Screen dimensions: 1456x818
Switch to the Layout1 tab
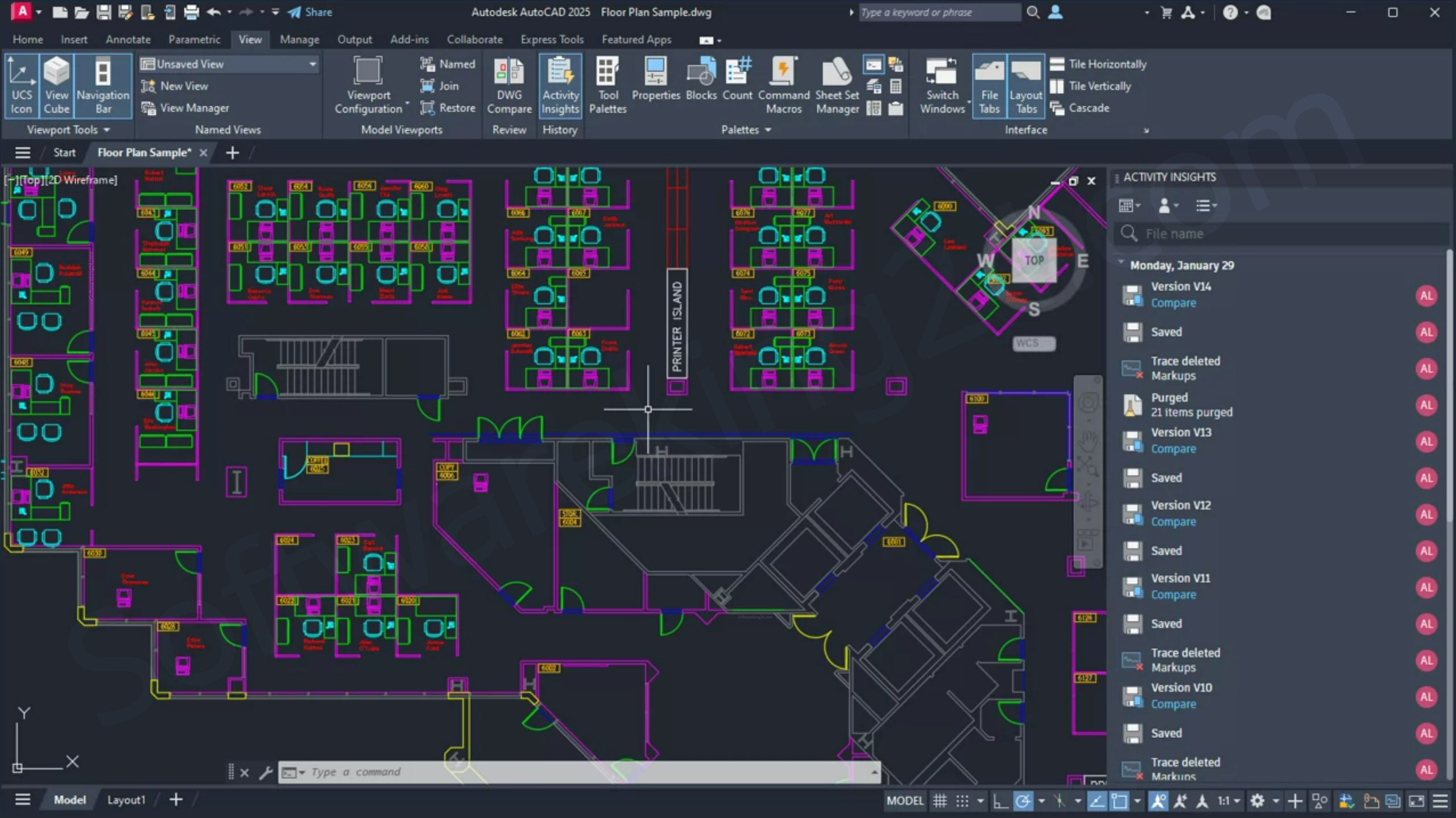(126, 800)
